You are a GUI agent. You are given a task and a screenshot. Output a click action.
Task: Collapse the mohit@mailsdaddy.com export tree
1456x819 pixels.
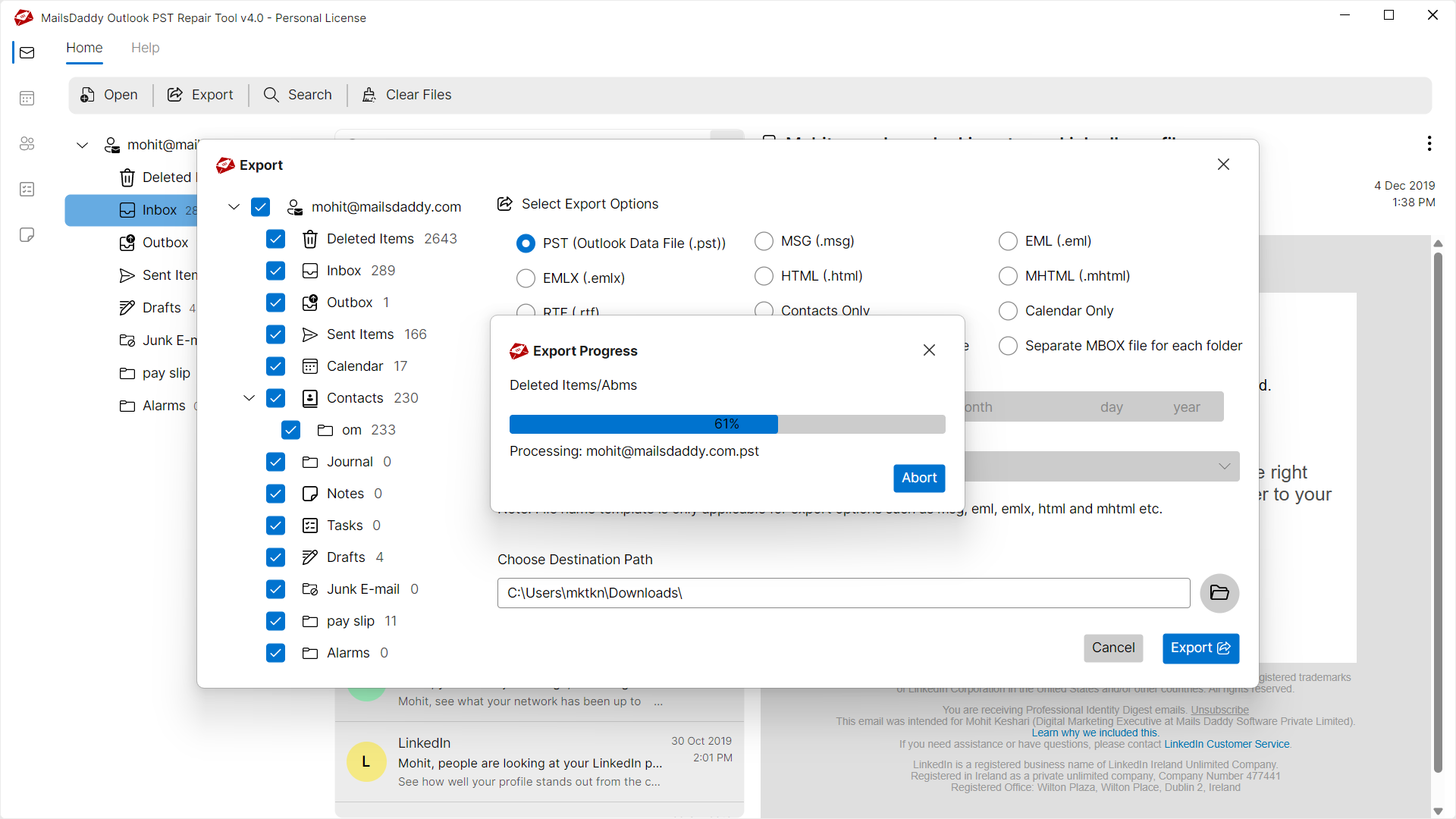coord(234,207)
